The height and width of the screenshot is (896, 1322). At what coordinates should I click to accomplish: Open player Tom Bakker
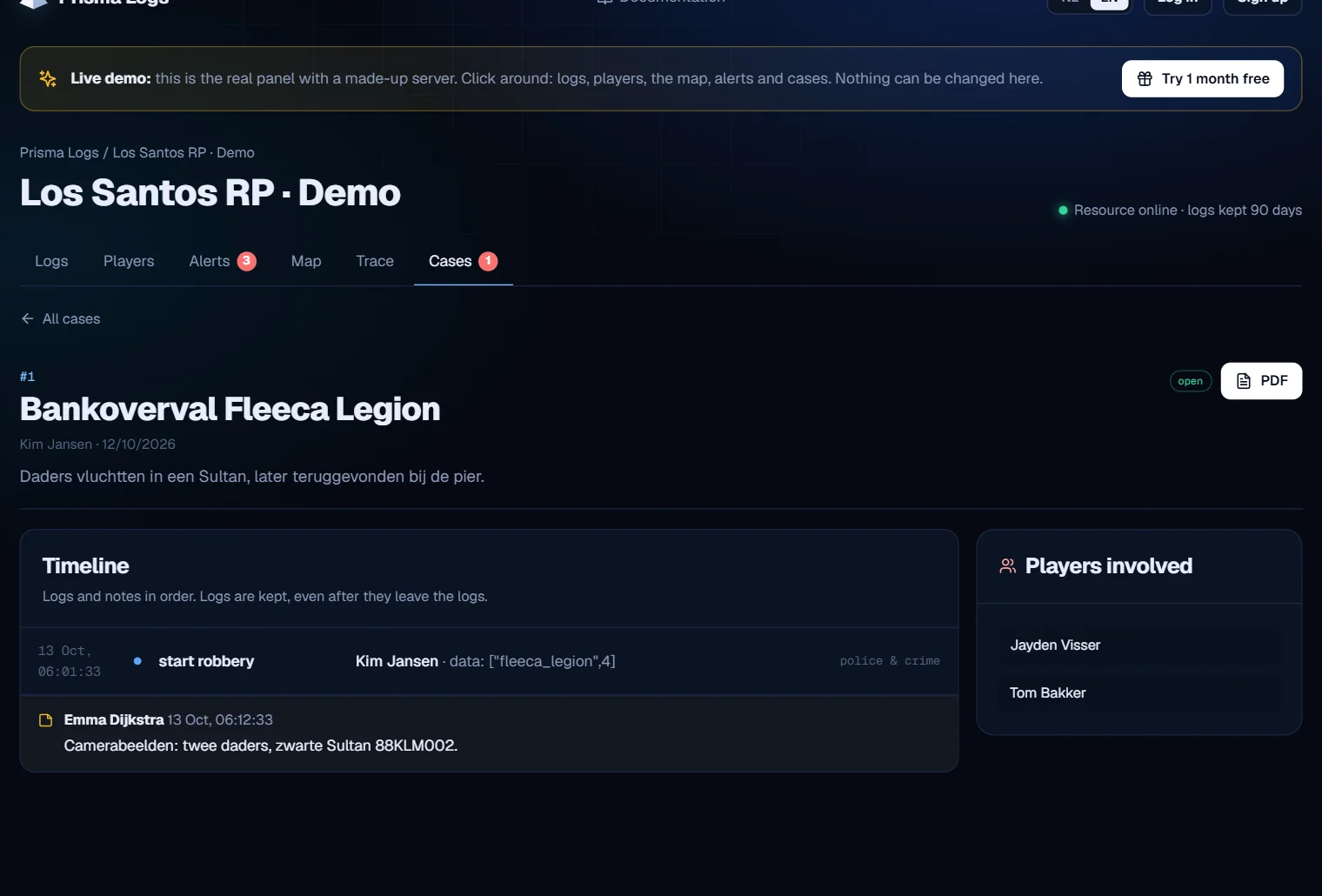click(x=1138, y=693)
